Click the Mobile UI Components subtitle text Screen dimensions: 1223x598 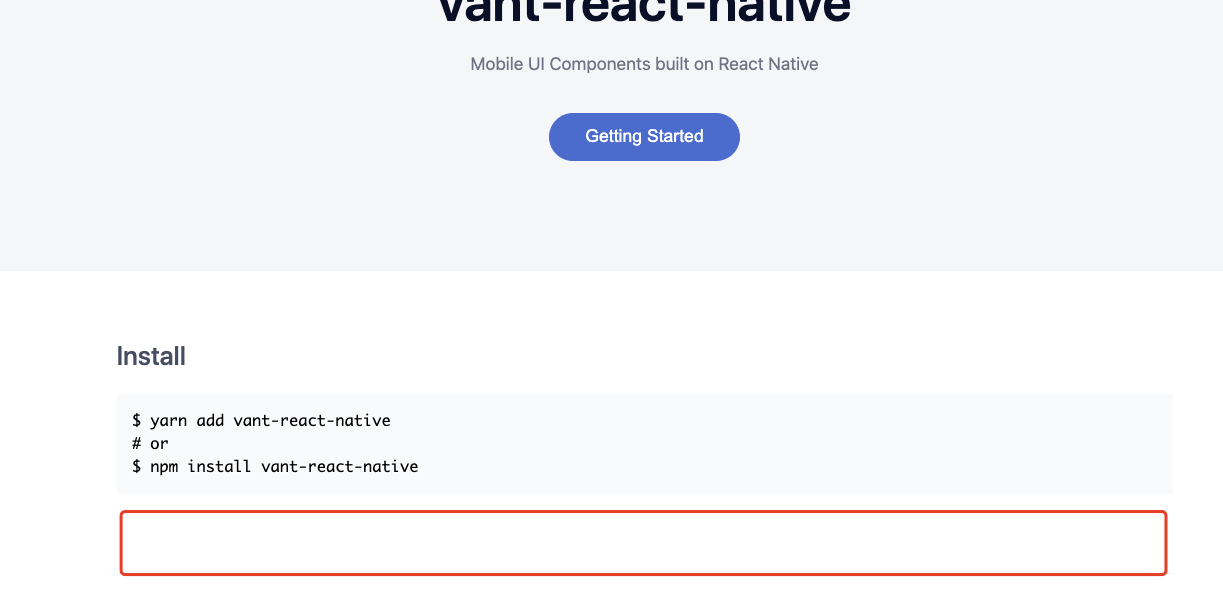[x=644, y=63]
